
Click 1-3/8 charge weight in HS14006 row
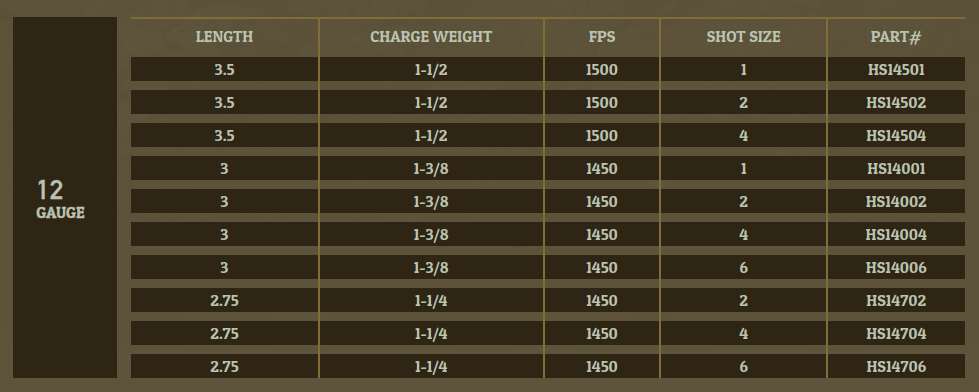coord(431,268)
